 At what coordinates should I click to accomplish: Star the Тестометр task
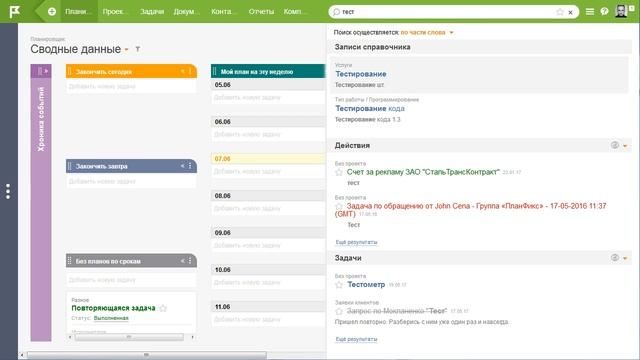[339, 284]
